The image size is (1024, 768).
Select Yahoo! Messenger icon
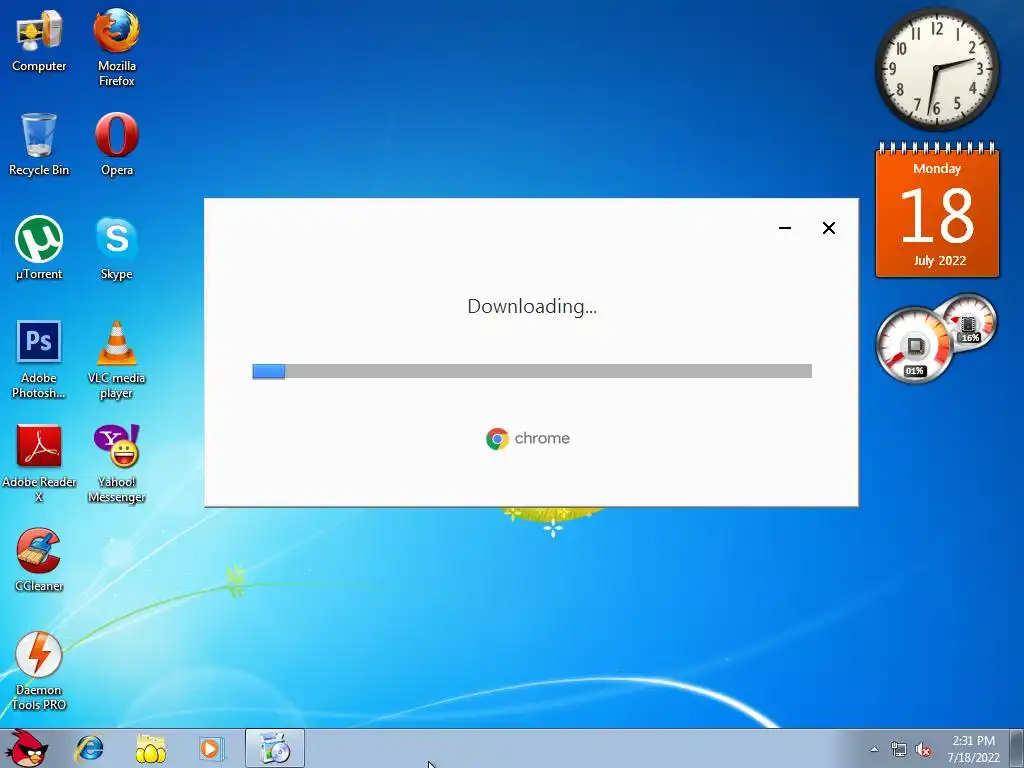point(116,462)
